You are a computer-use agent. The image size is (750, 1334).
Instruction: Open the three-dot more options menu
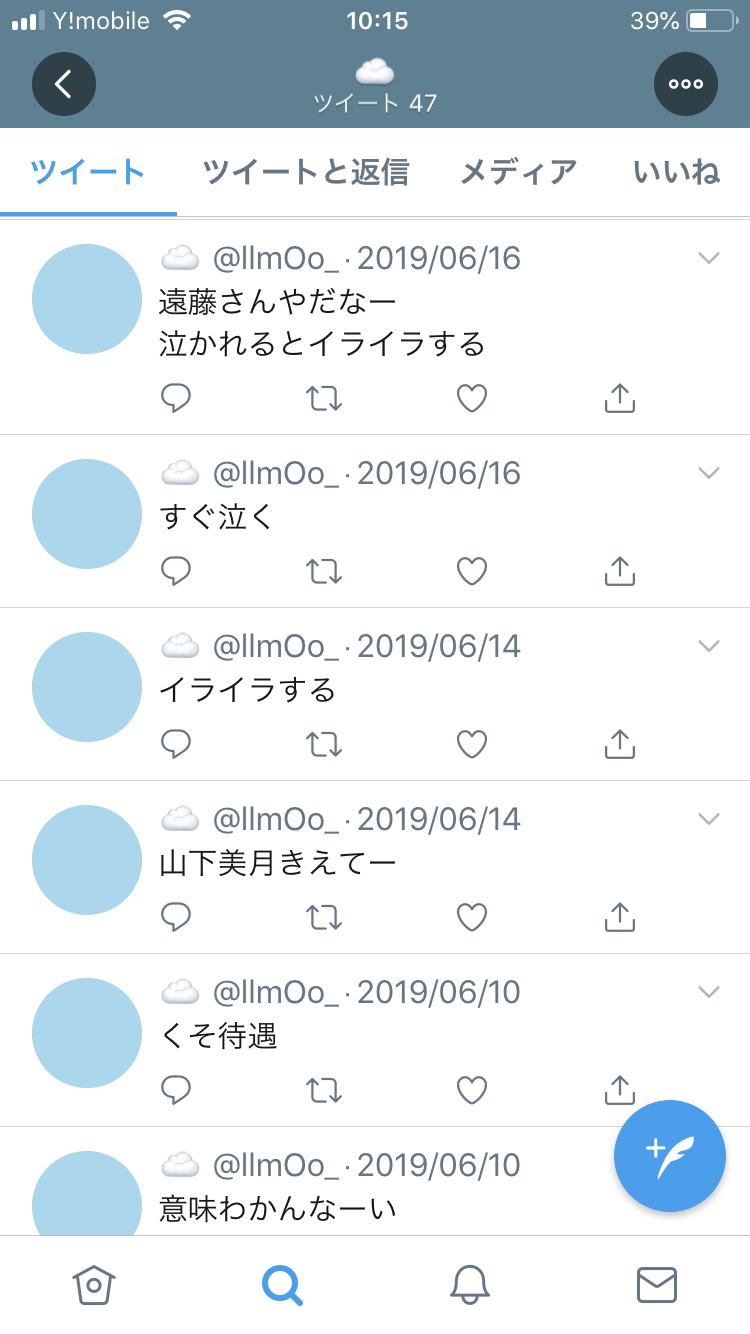[686, 84]
